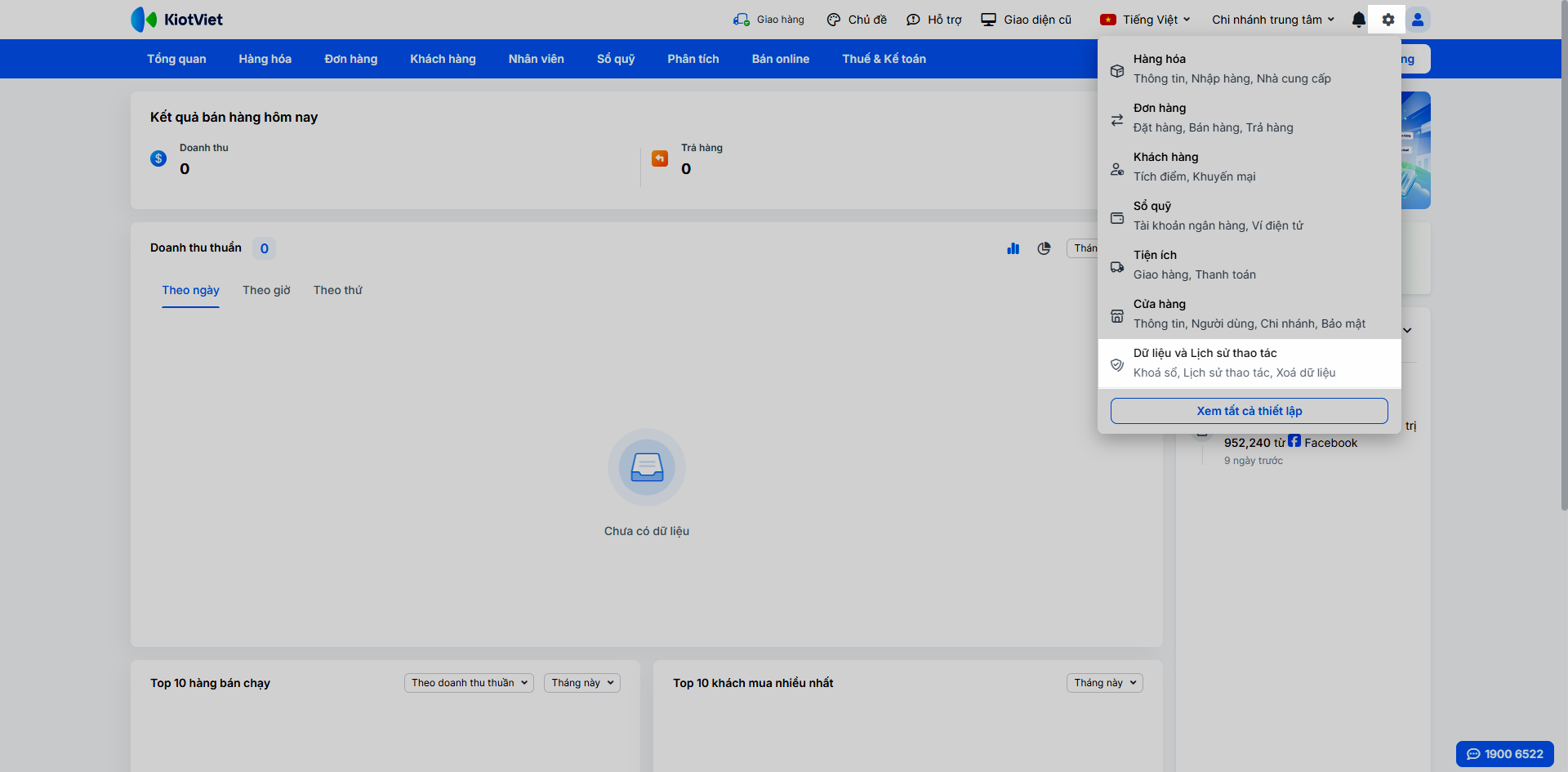The image size is (1568, 772).
Task: Click the Giao diện cũ link
Action: (1038, 20)
